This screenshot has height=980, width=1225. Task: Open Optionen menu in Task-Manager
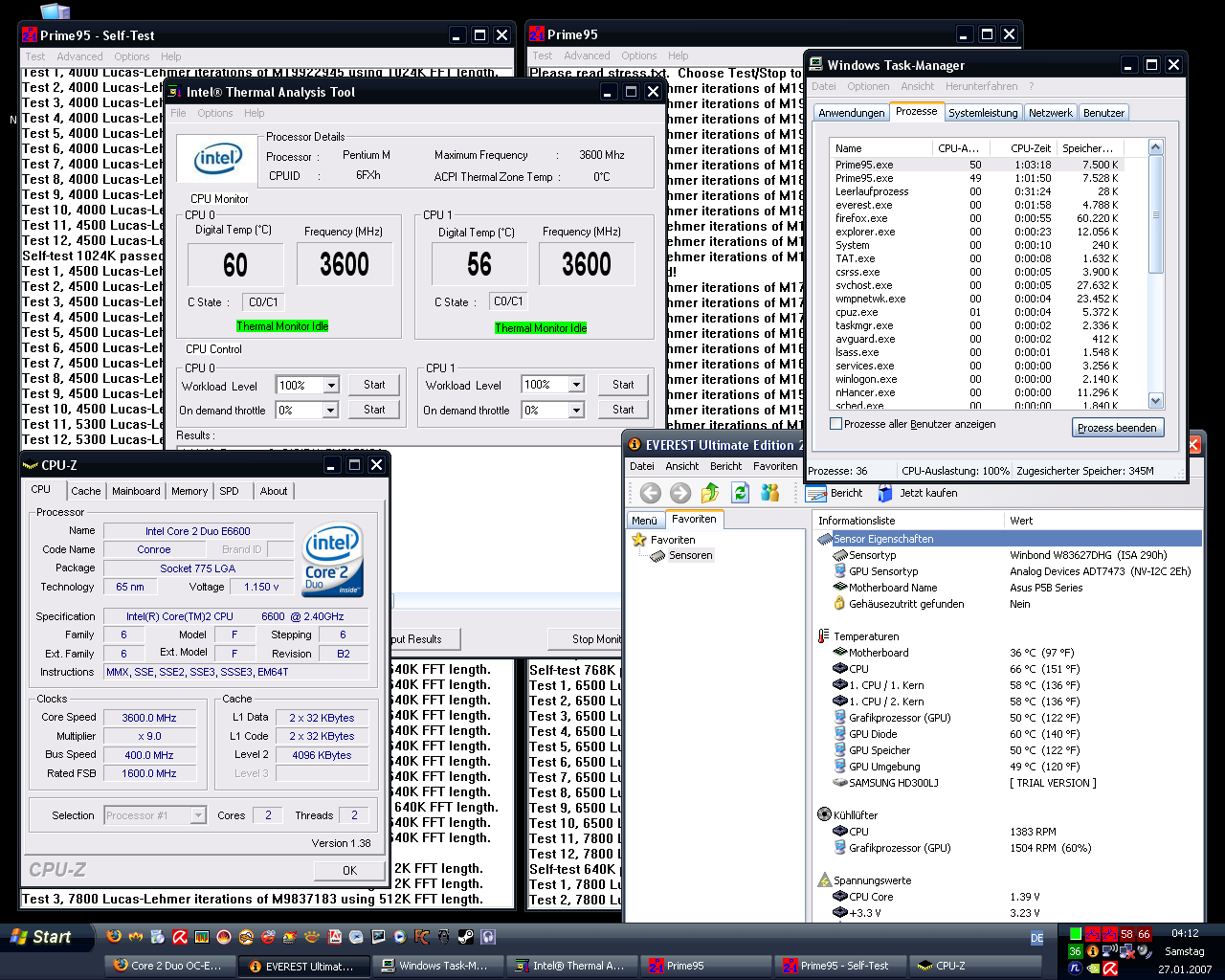[867, 86]
